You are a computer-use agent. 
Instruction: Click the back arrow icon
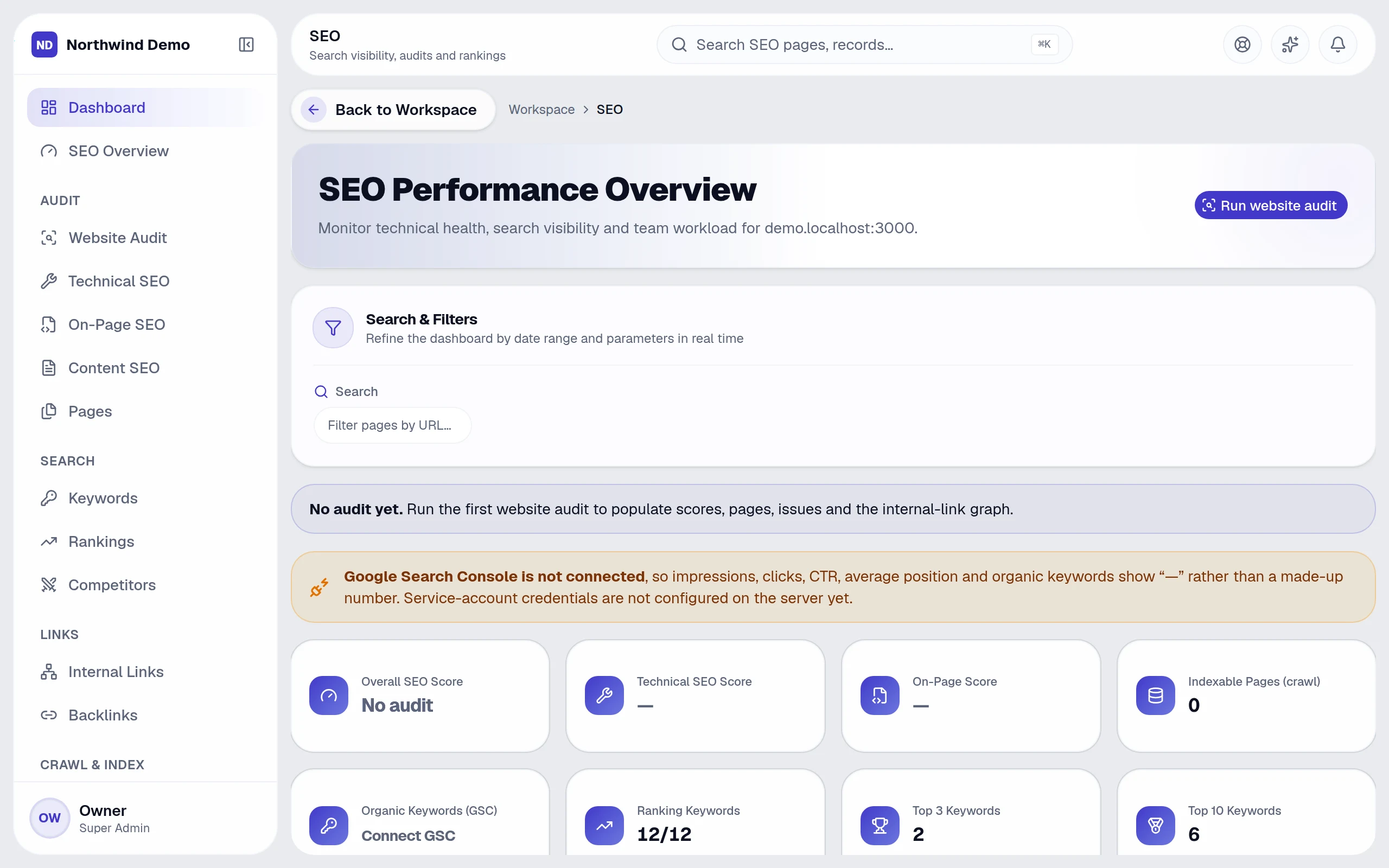tap(314, 110)
